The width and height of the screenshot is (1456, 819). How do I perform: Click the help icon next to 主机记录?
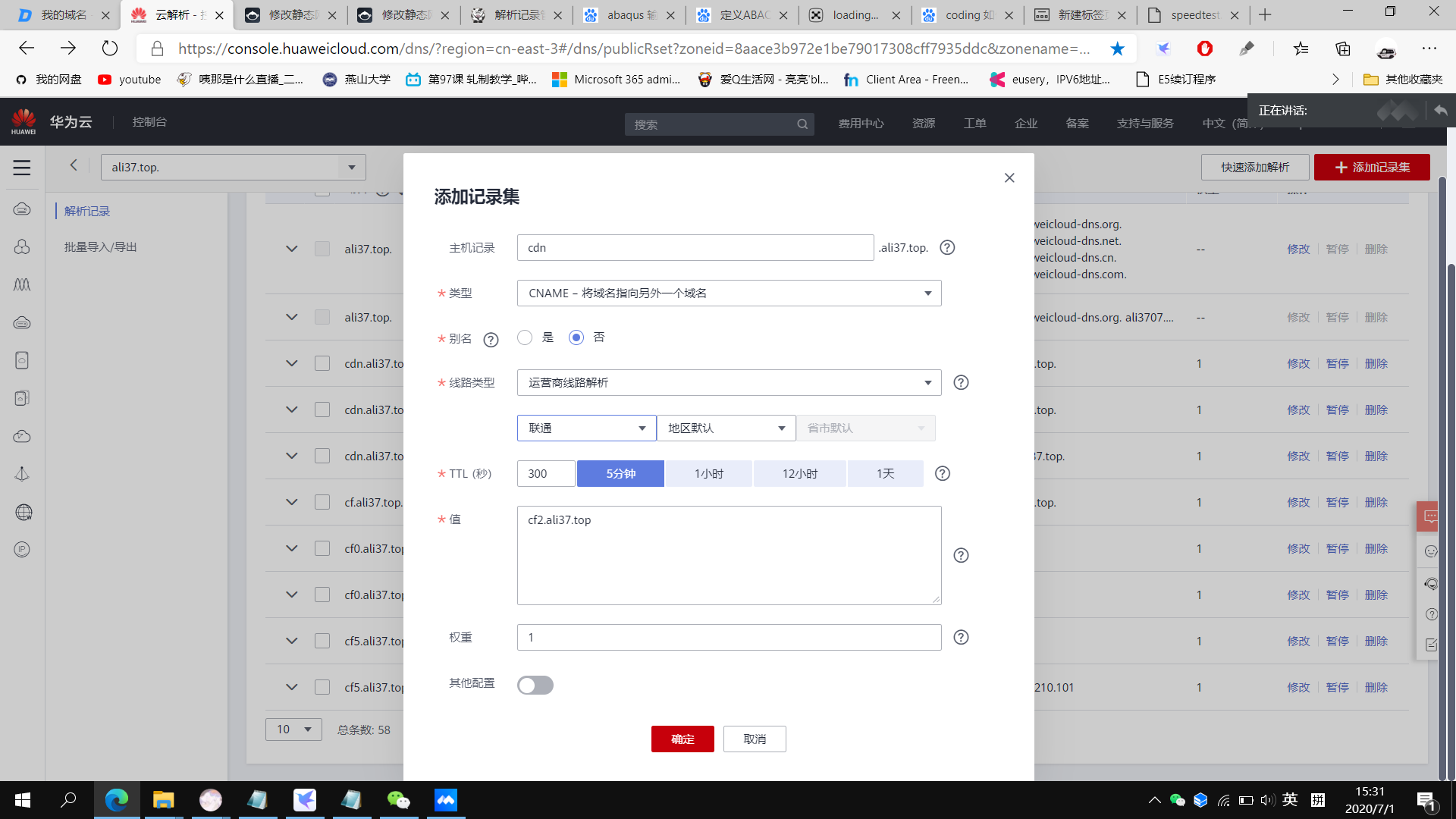click(x=947, y=248)
